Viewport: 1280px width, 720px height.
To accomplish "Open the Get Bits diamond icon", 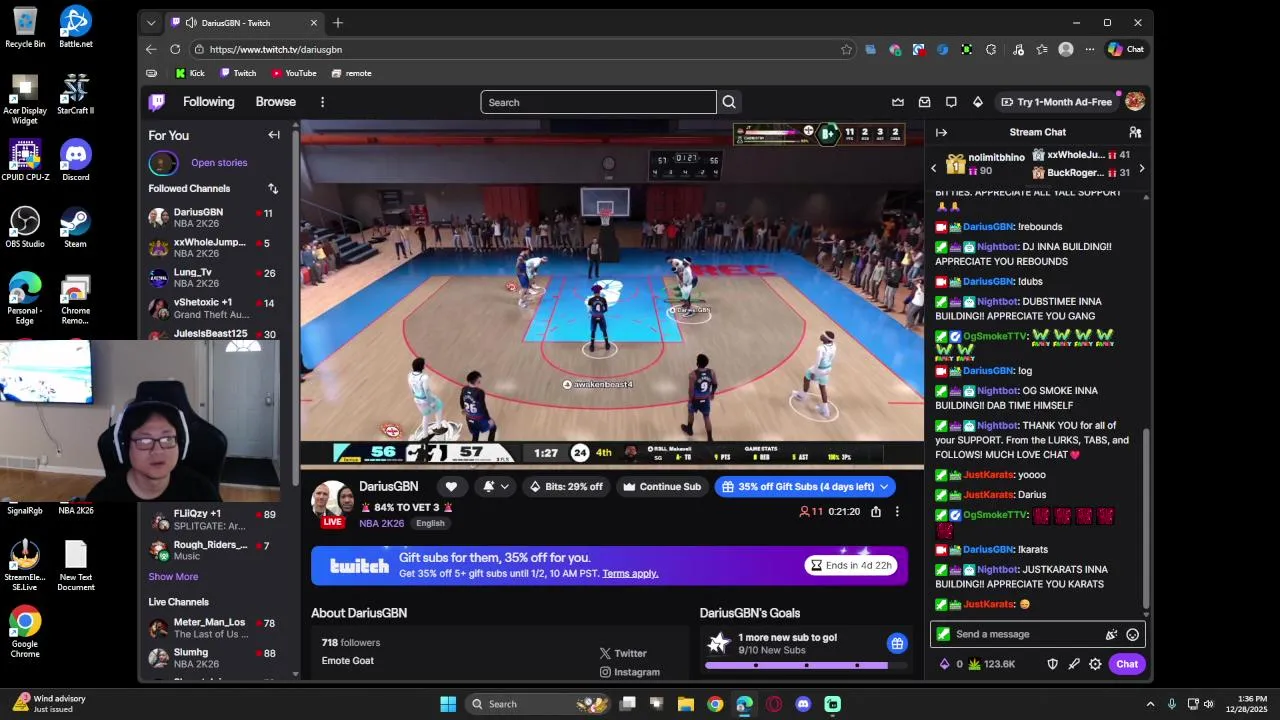I will 978,102.
